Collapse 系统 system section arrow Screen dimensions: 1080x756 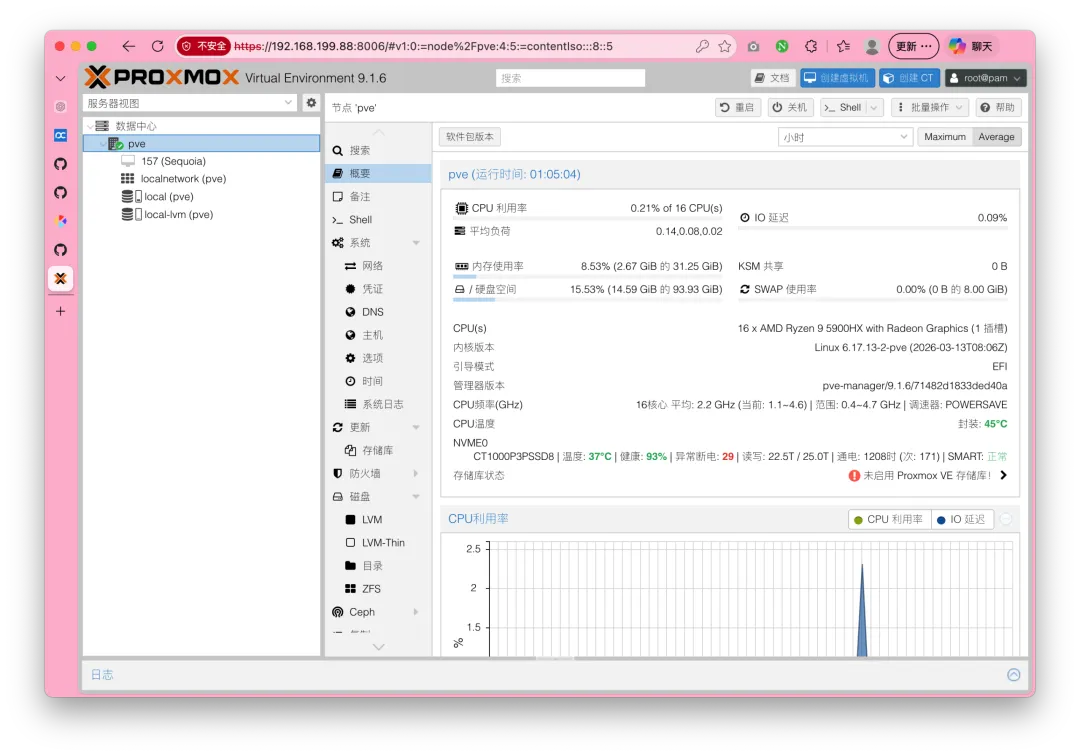(416, 242)
